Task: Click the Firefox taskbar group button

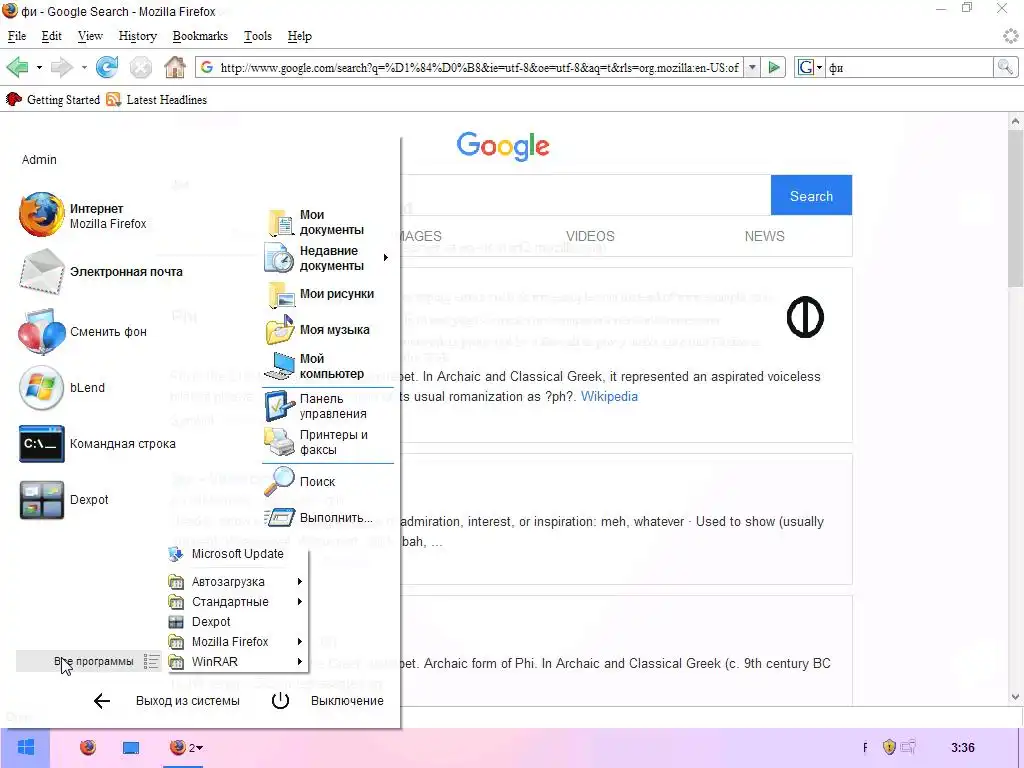Action: point(186,748)
